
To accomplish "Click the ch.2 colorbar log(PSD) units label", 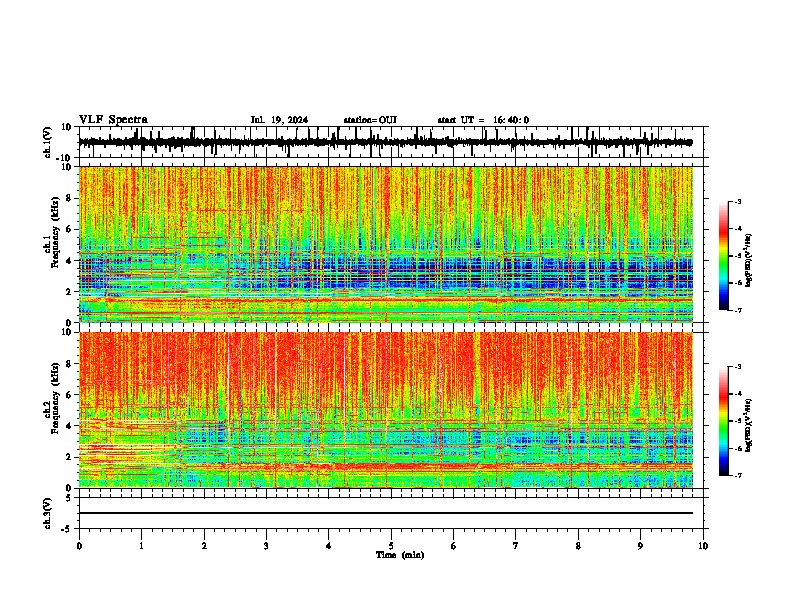I will tap(749, 425).
